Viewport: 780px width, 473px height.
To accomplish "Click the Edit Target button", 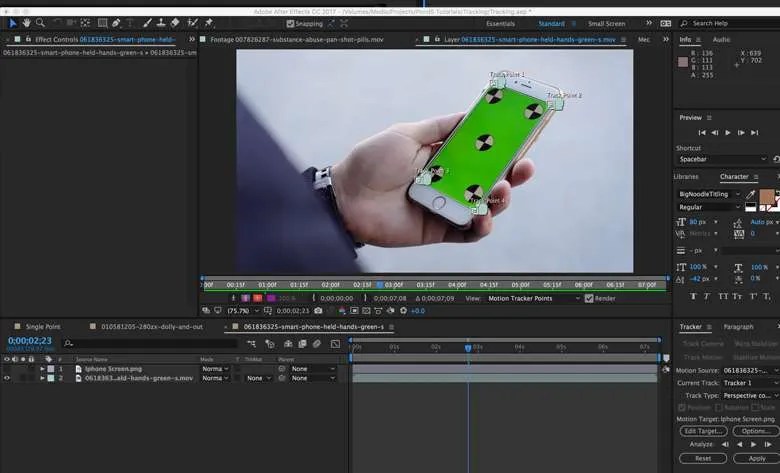I will (703, 431).
